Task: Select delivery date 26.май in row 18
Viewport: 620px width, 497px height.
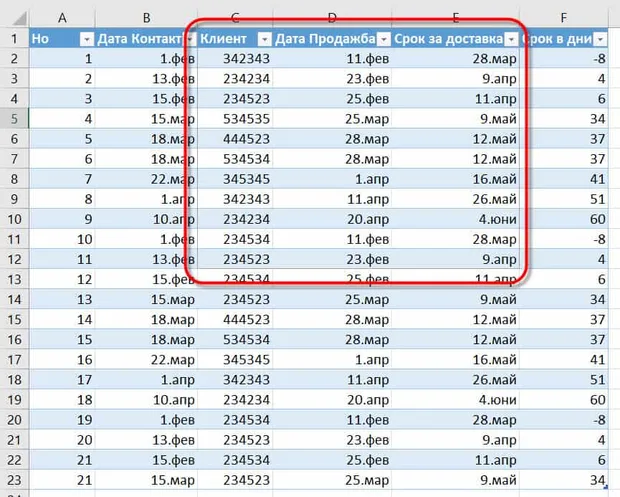Action: pyautogui.click(x=456, y=380)
